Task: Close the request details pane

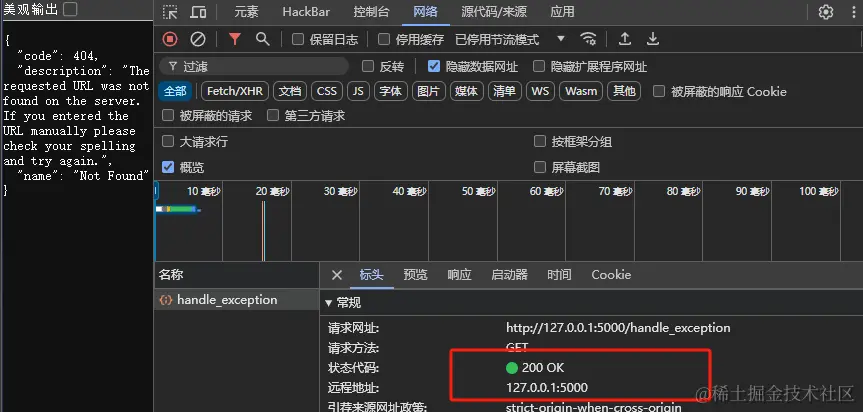Action: (337, 275)
